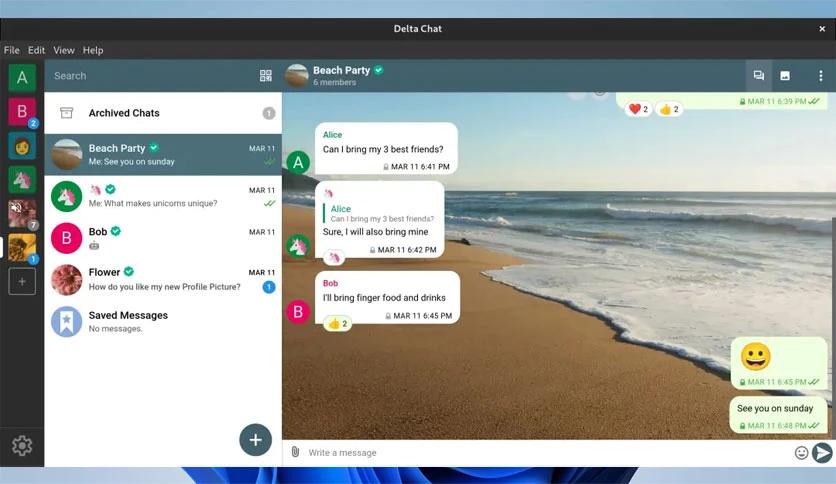Click Bob's pink avatar next to message

point(298,311)
